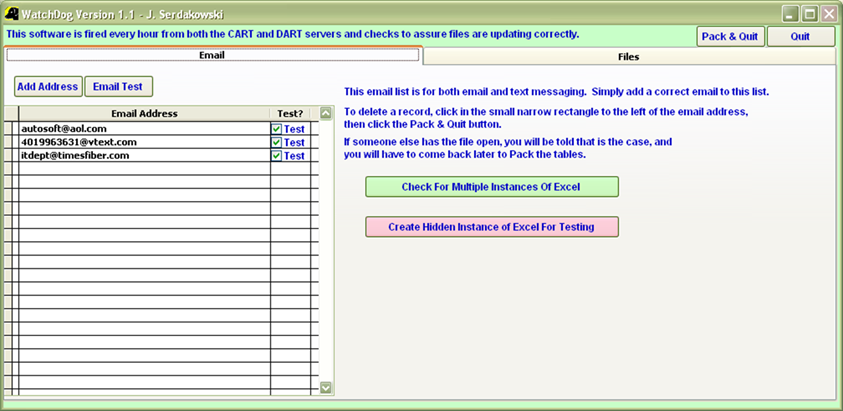Click the Quit button
This screenshot has height=411, width=843.
point(801,37)
